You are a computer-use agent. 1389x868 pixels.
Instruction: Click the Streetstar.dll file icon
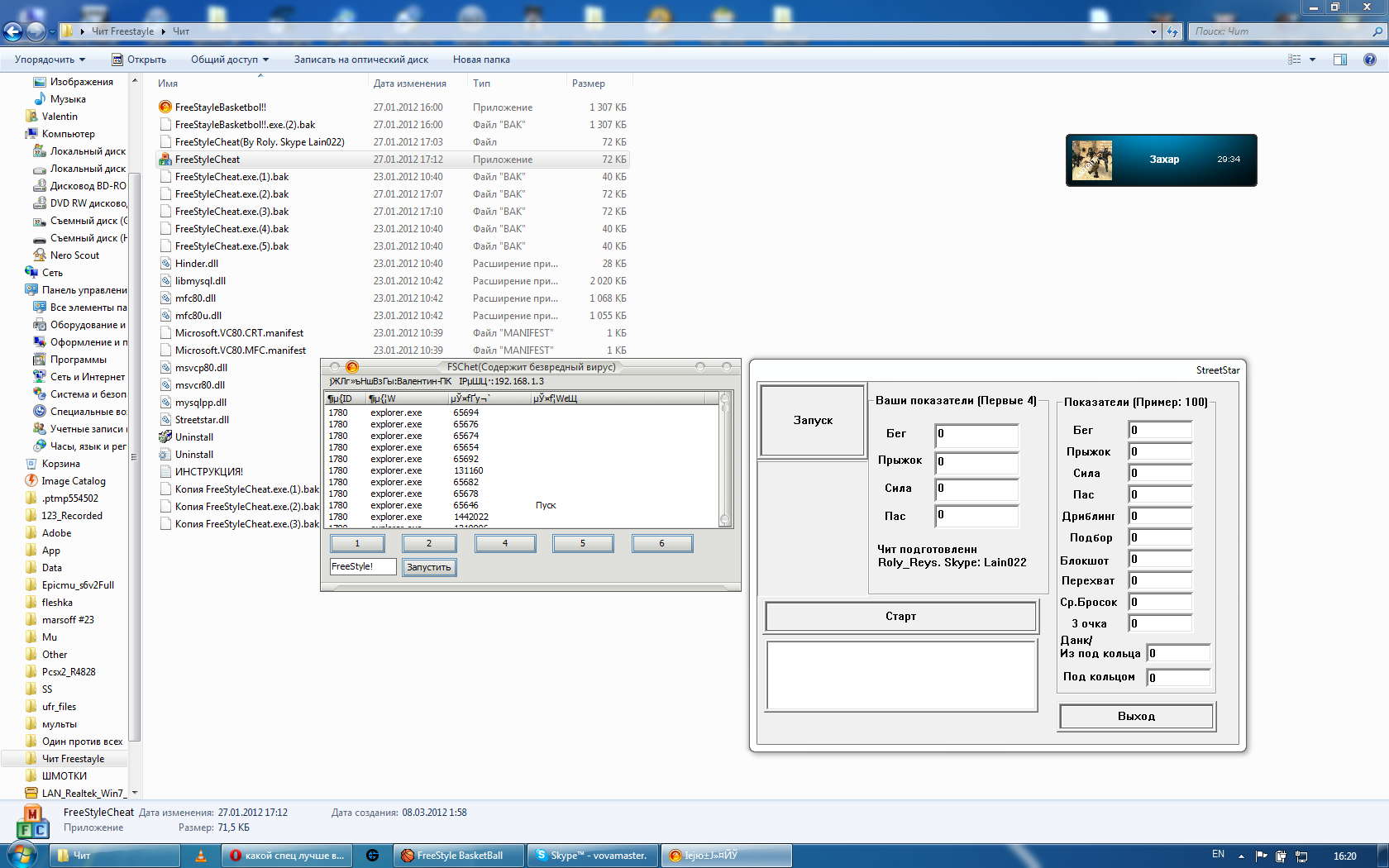[165, 420]
